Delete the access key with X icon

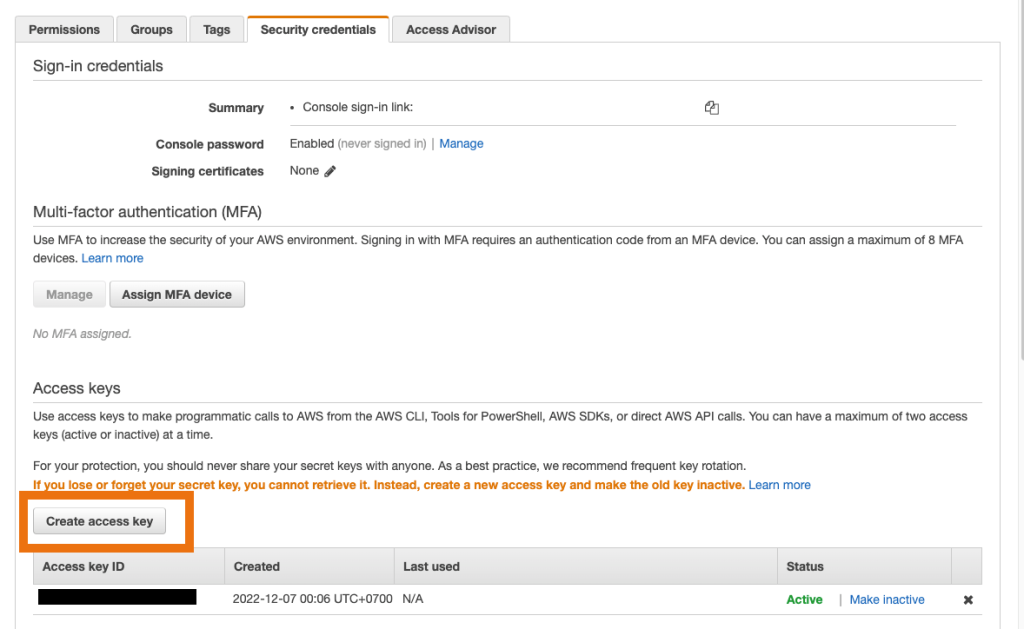click(x=967, y=600)
